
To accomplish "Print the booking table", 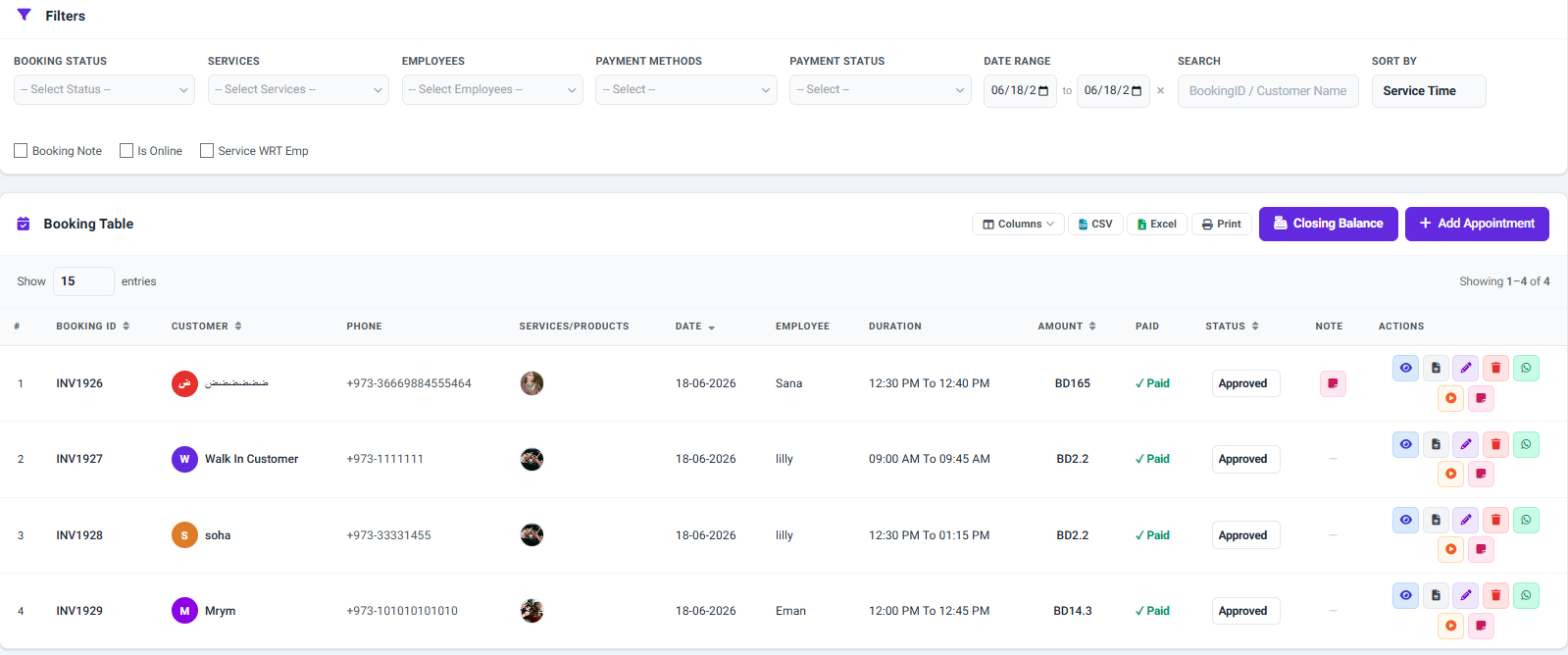I will point(1222,224).
